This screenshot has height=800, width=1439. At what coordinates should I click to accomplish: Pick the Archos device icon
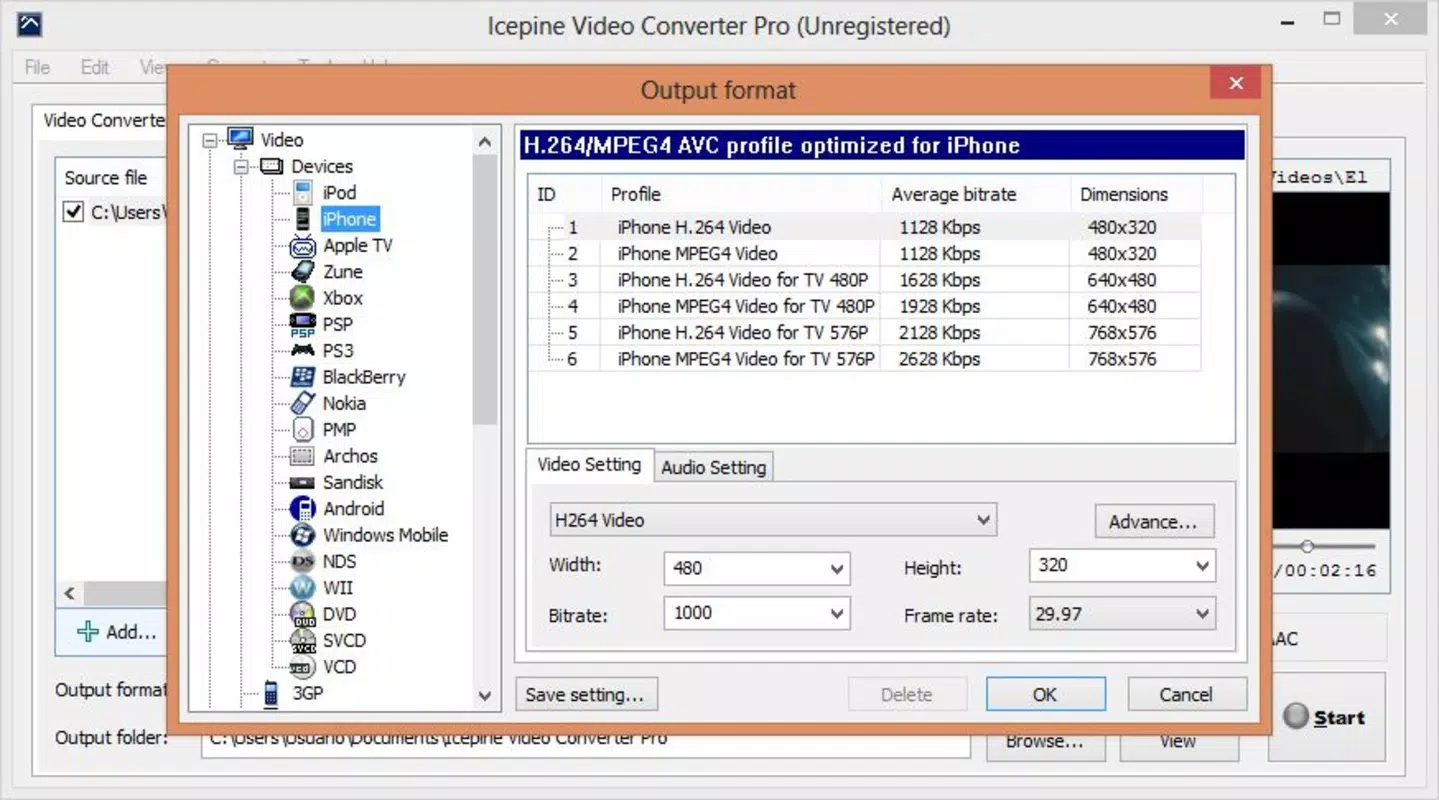tap(303, 456)
